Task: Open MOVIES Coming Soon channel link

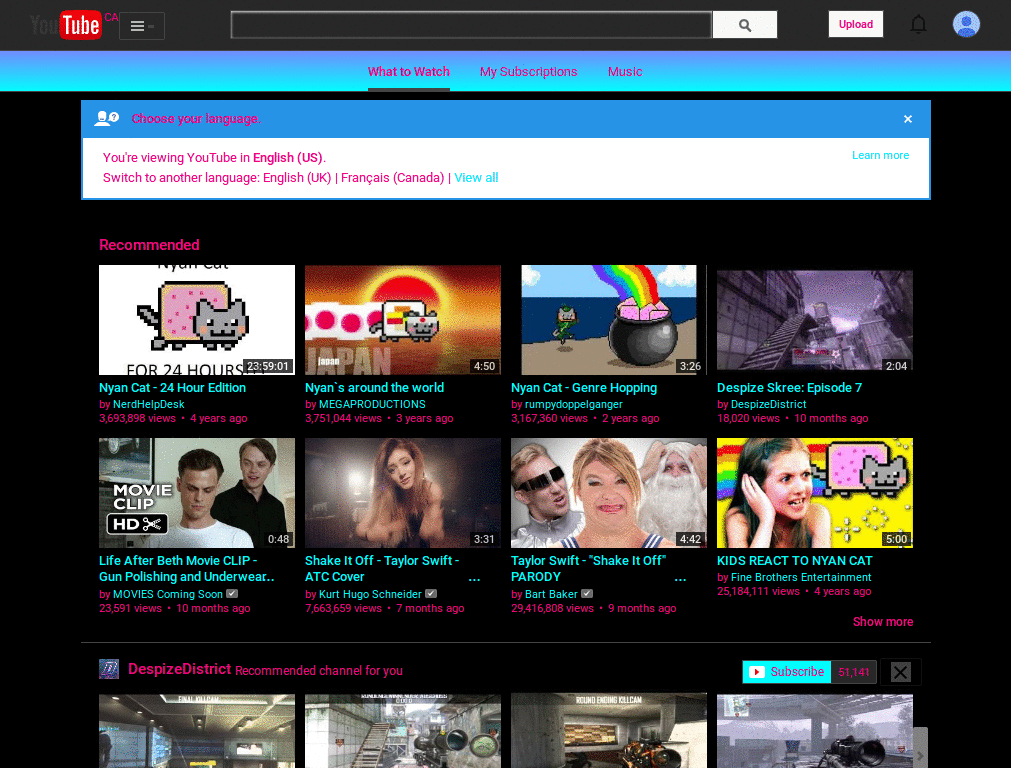Action: coord(168,594)
